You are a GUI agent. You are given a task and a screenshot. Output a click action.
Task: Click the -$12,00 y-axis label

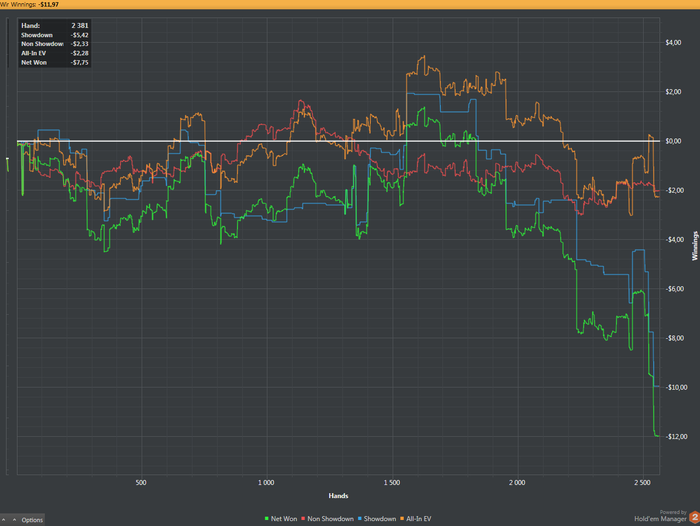pyautogui.click(x=675, y=436)
